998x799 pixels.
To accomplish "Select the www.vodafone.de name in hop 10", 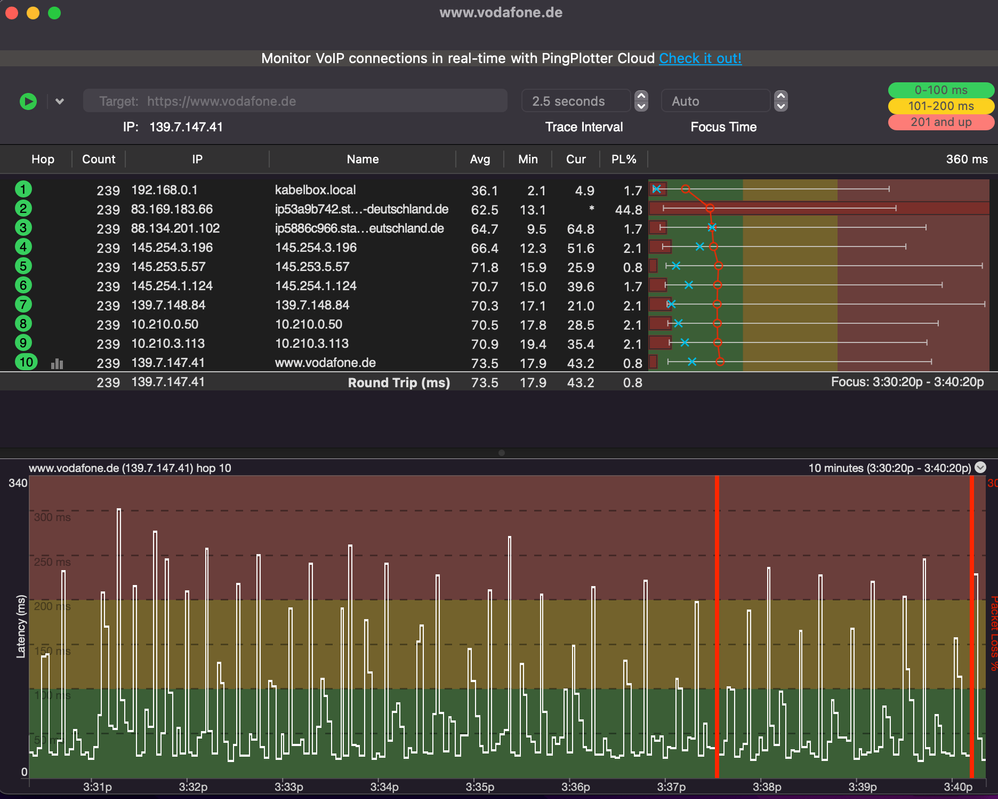I will 325,362.
